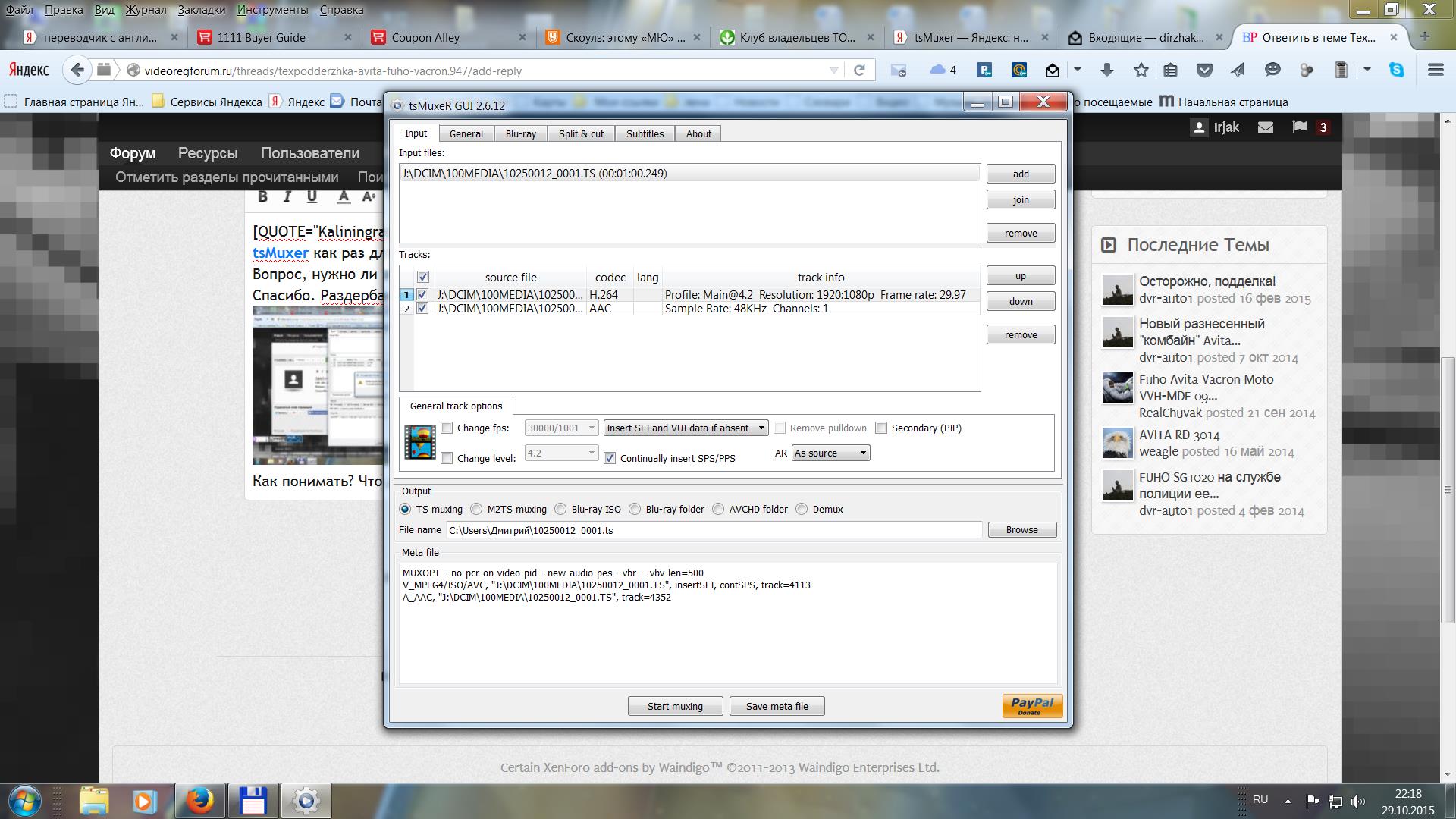Image resolution: width=1456 pixels, height=819 pixels.
Task: Uncheck Continually insert SPS/PPS
Action: (x=610, y=458)
